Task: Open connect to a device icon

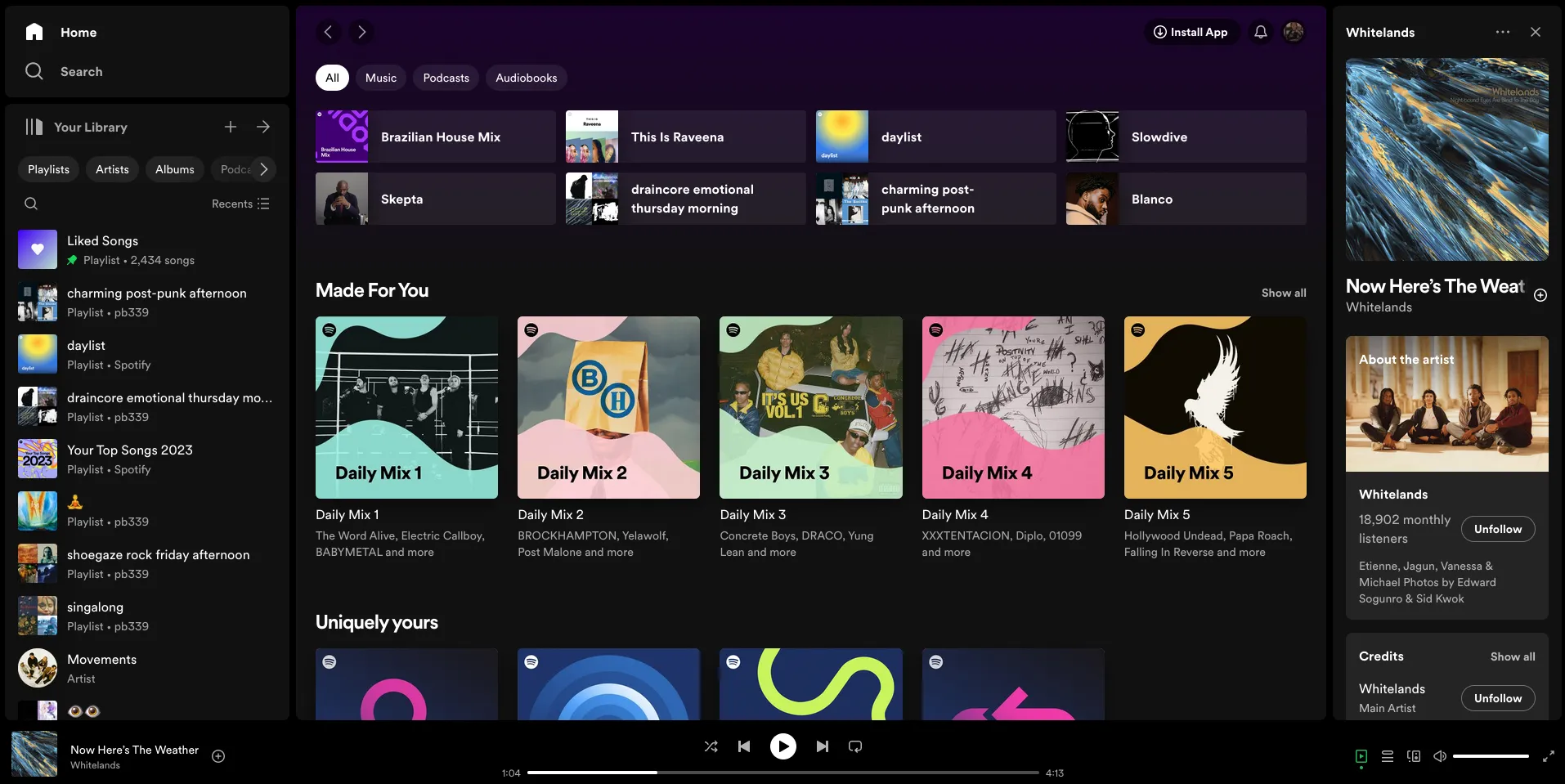Action: click(1414, 756)
